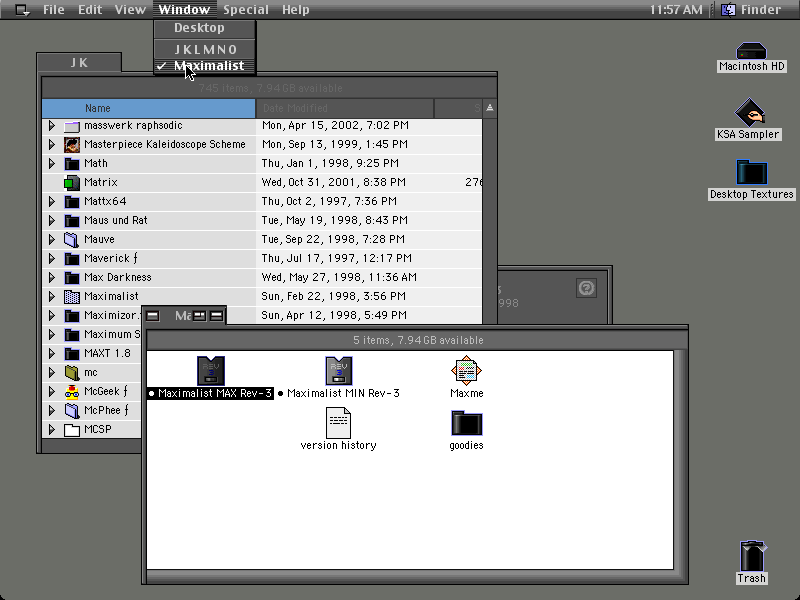Choose Desktop in Window menu
Viewport: 800px width, 600px height.
204,28
